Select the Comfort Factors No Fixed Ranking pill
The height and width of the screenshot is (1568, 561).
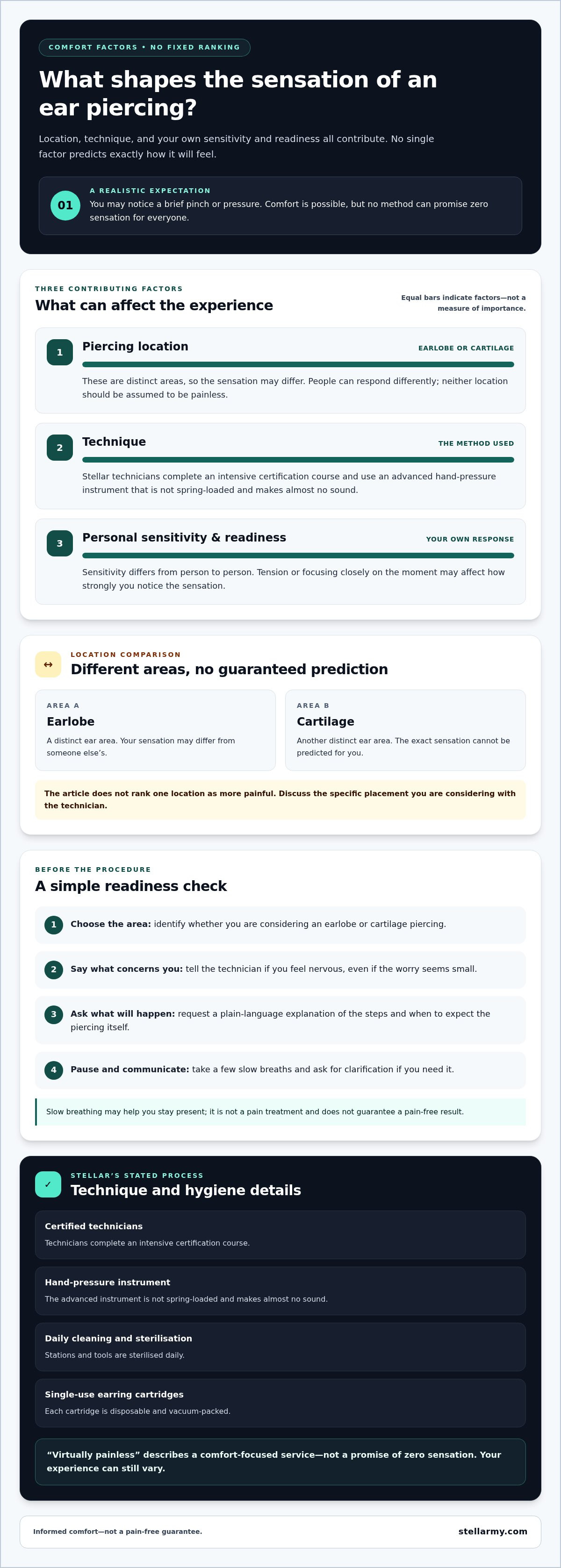[x=144, y=48]
